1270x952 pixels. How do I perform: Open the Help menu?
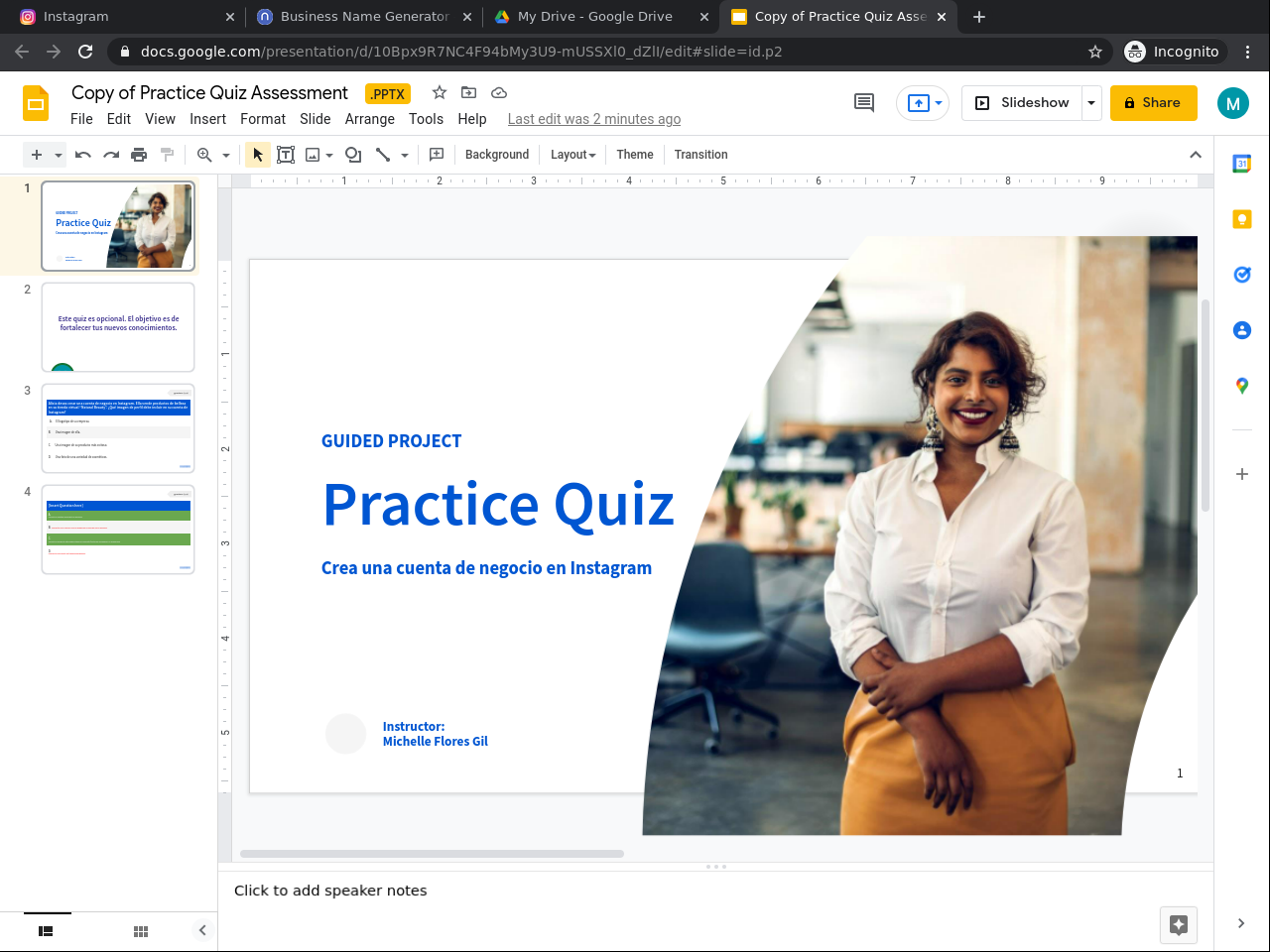tap(472, 119)
